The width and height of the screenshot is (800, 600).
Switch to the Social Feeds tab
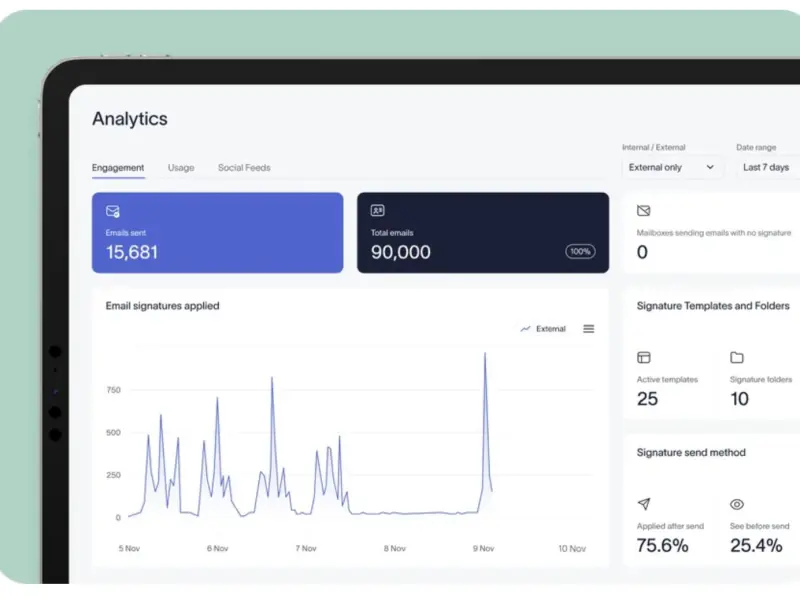(x=244, y=168)
